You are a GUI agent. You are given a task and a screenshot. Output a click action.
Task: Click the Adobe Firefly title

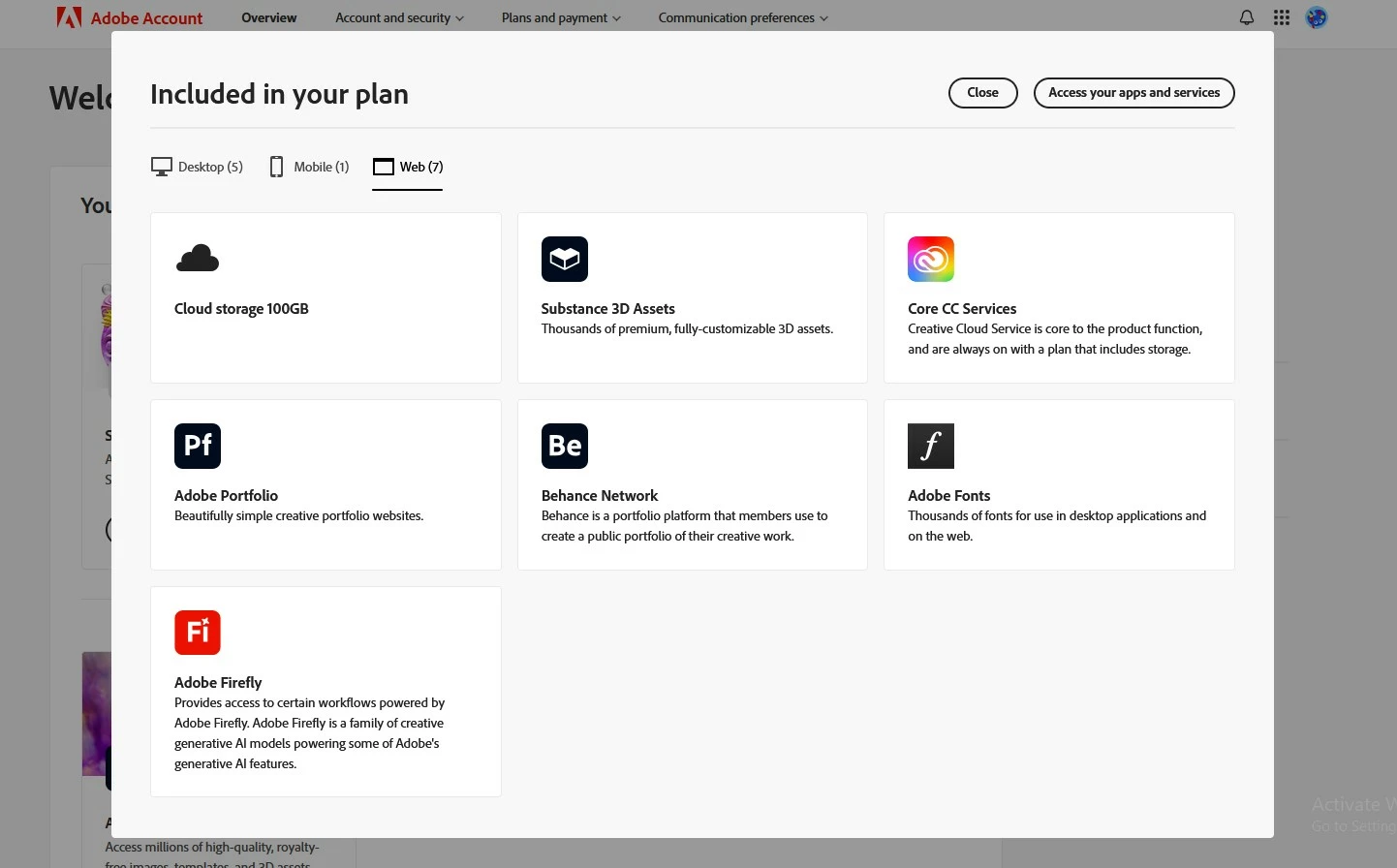[x=218, y=683]
